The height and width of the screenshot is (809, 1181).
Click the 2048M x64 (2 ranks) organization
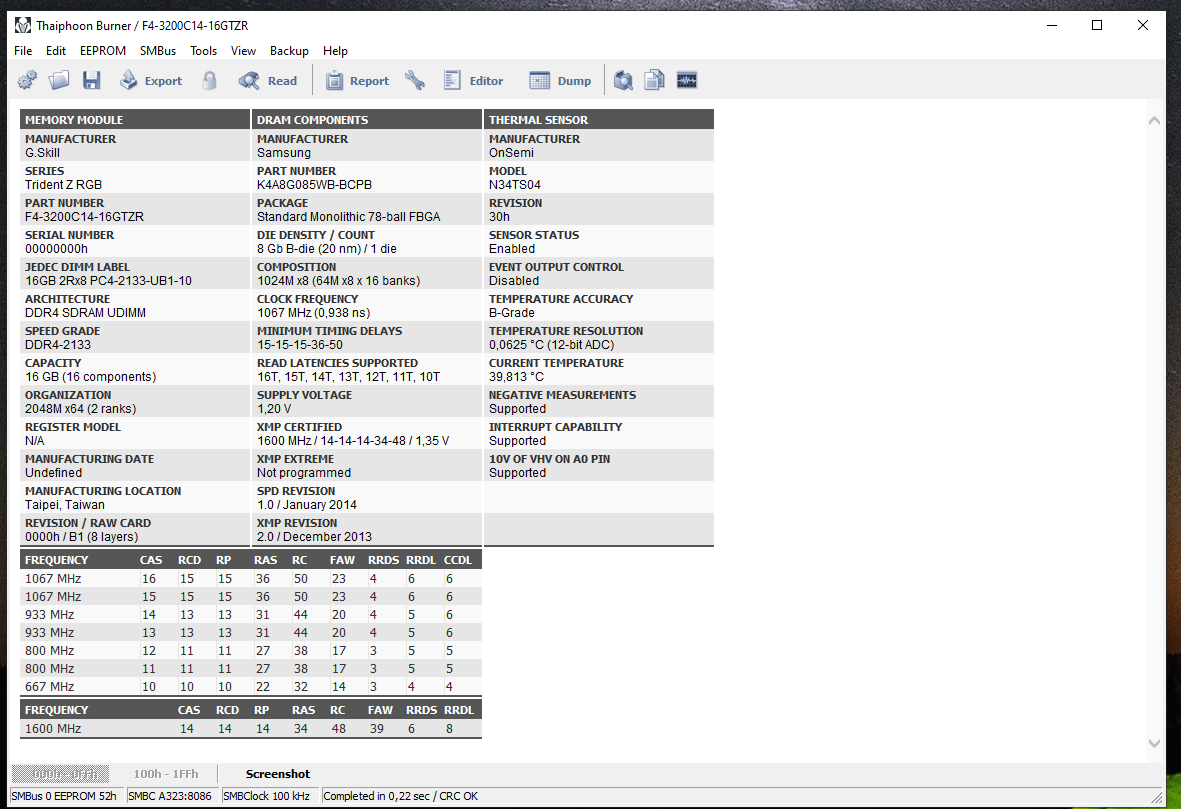click(x=81, y=409)
